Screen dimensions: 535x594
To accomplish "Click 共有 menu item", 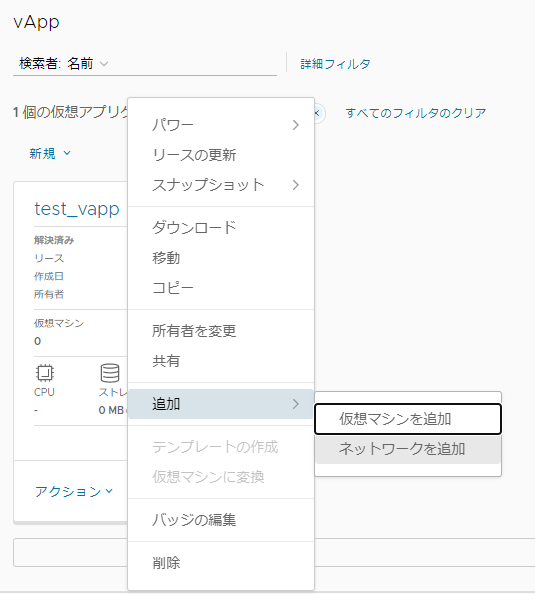I will click(221, 361).
